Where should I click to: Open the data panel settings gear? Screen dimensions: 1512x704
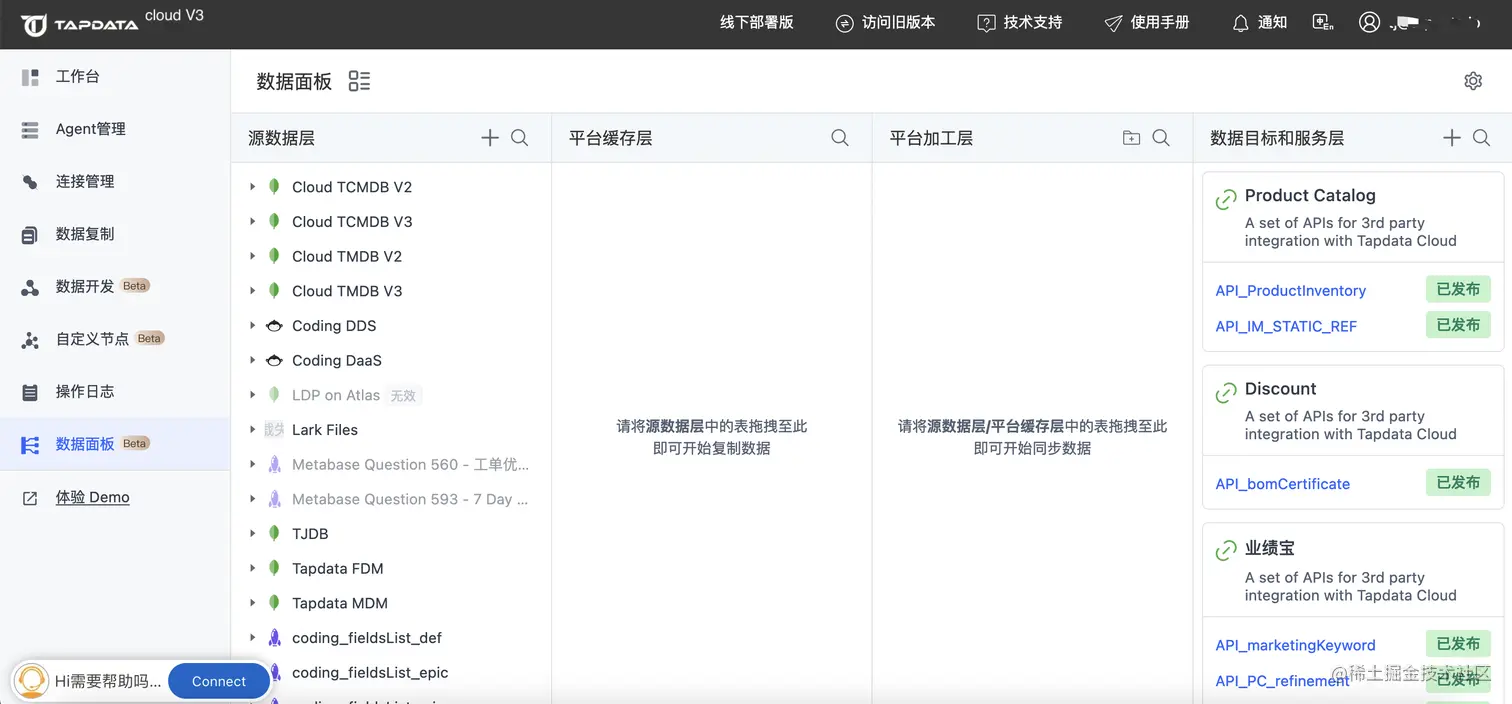pos(1473,81)
